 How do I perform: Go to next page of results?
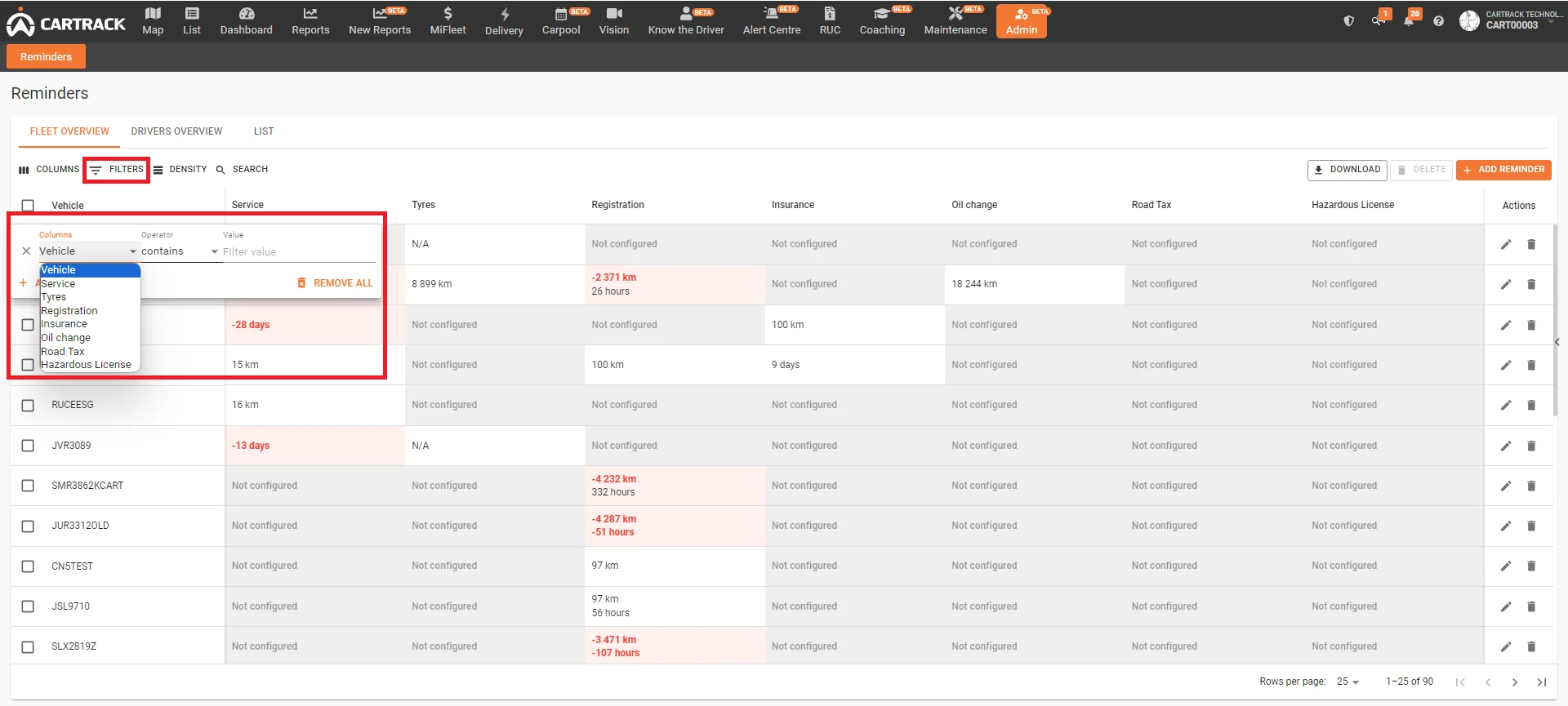point(1515,682)
